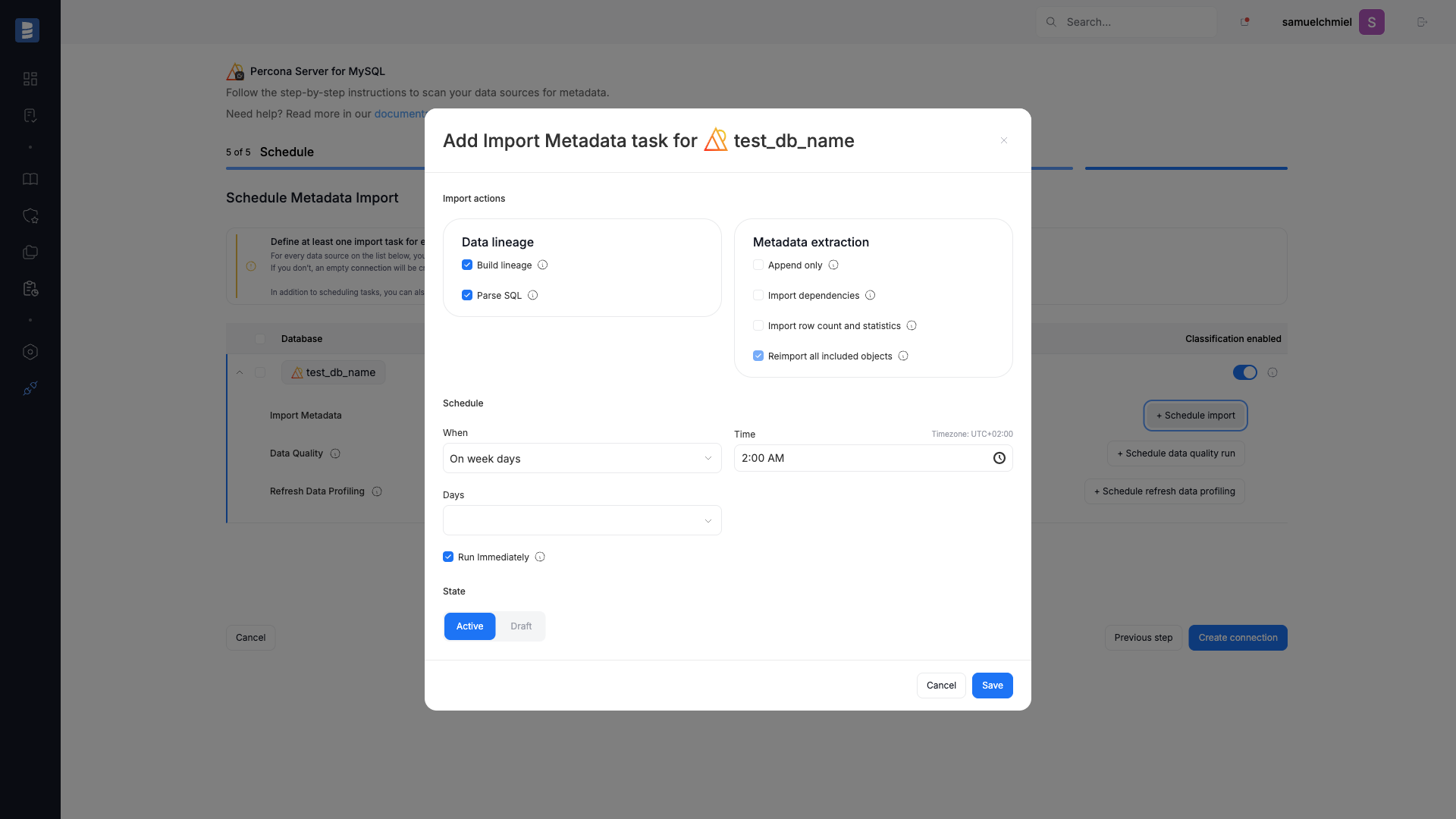Enable the Import dependencies checkbox

pos(758,295)
